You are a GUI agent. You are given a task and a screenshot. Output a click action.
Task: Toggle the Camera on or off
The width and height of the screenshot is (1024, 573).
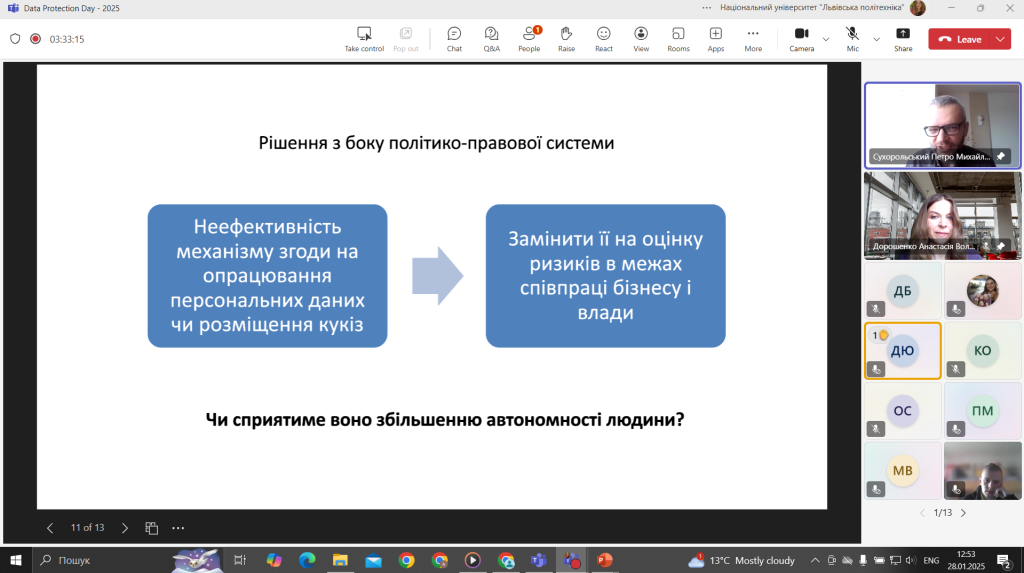tap(801, 39)
